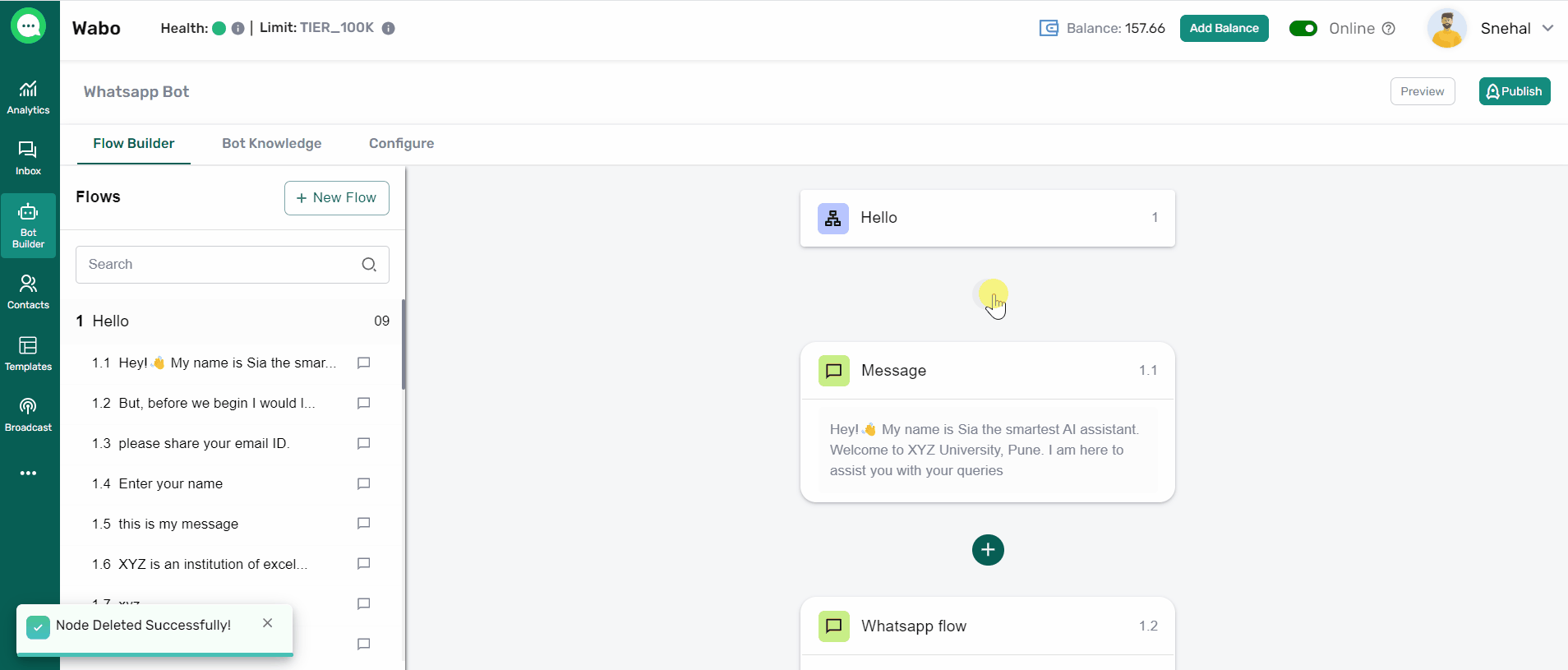The width and height of the screenshot is (1568, 670).
Task: Click the Publish button
Action: [x=1514, y=91]
